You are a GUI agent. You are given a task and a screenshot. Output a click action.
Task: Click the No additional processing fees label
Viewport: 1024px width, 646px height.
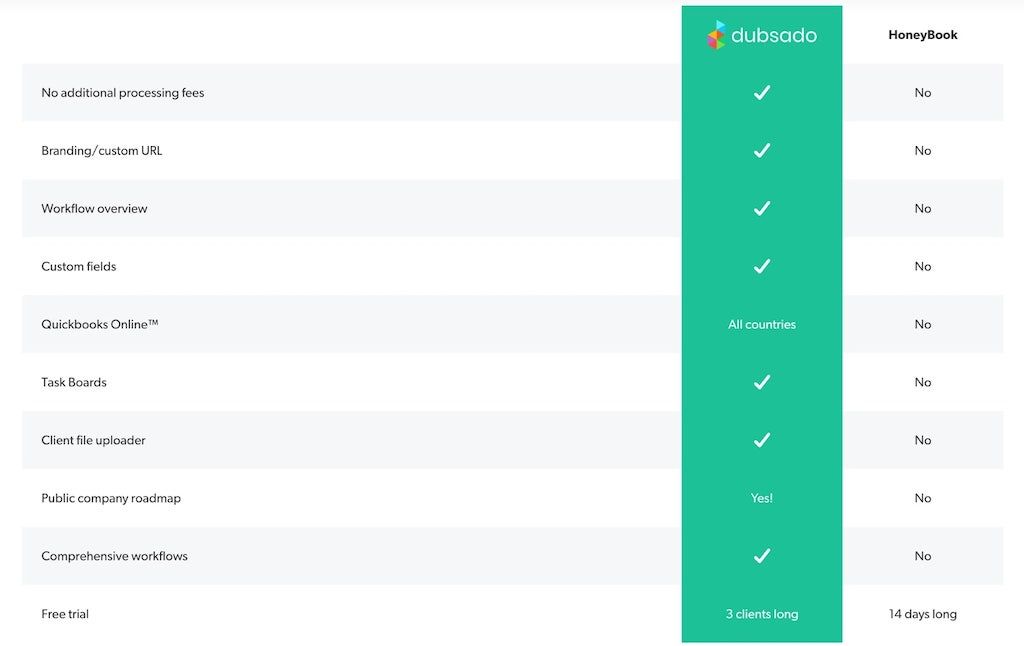pyautogui.click(x=122, y=93)
